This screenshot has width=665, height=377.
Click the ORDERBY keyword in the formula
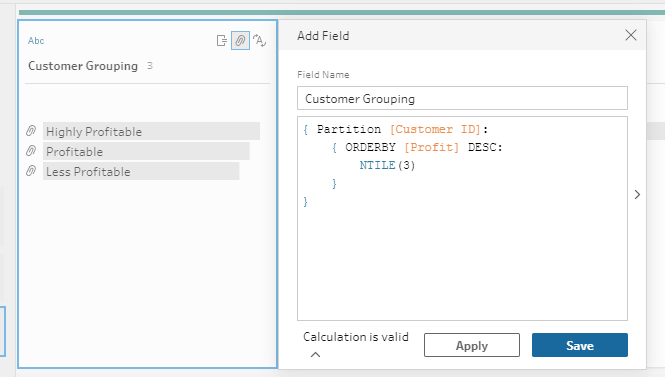tap(370, 147)
